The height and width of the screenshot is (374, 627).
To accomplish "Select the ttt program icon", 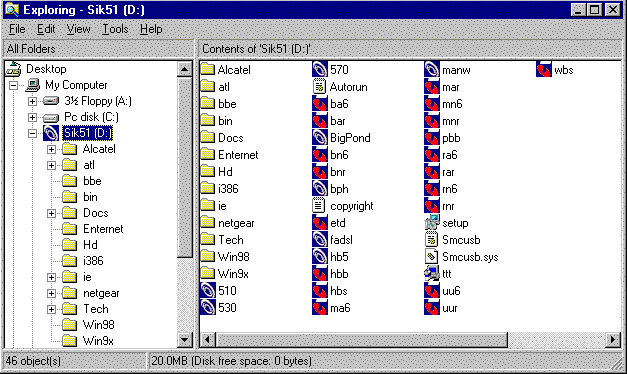I will click(x=432, y=274).
